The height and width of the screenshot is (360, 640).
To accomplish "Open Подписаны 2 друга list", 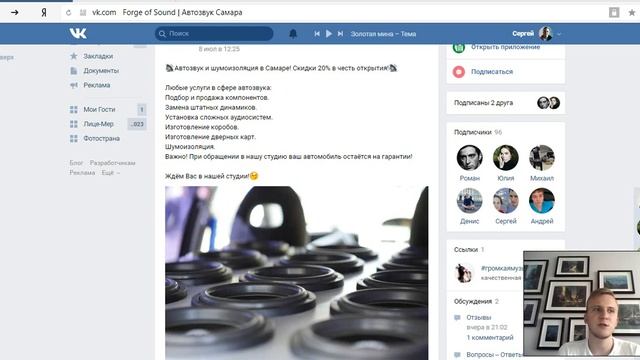I will [x=483, y=103].
